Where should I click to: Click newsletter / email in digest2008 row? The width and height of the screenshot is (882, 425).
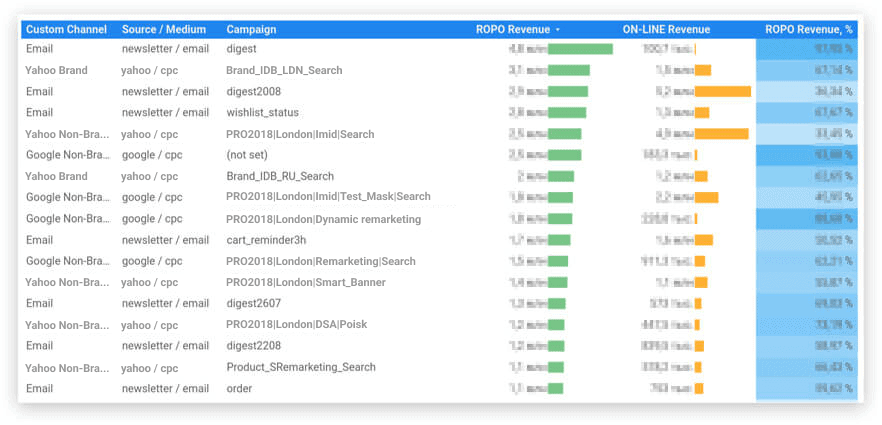tap(165, 92)
